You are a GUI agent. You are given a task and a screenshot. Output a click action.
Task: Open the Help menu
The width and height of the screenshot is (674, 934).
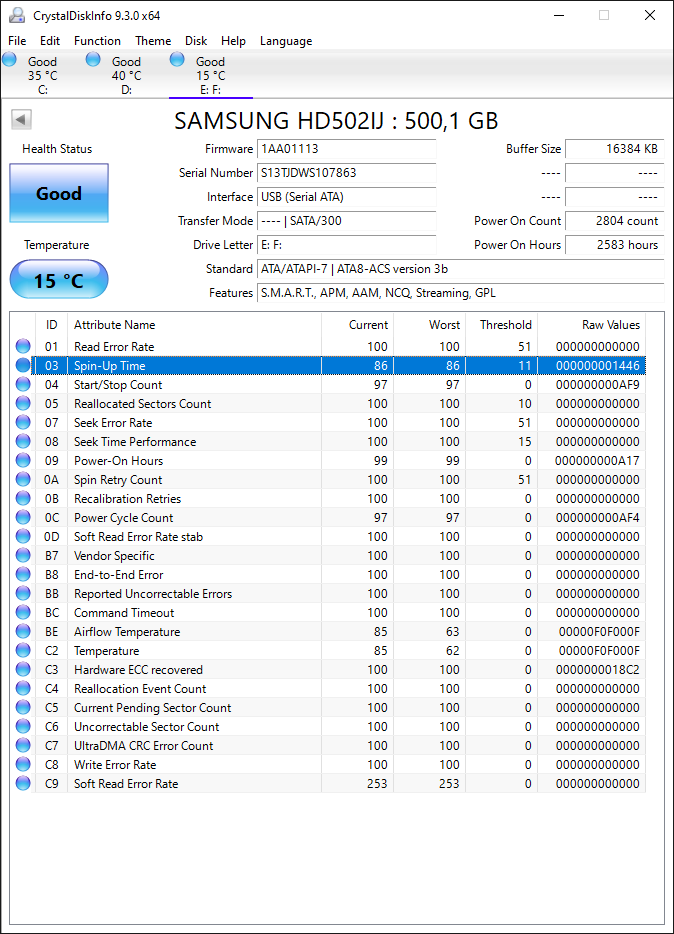(233, 41)
